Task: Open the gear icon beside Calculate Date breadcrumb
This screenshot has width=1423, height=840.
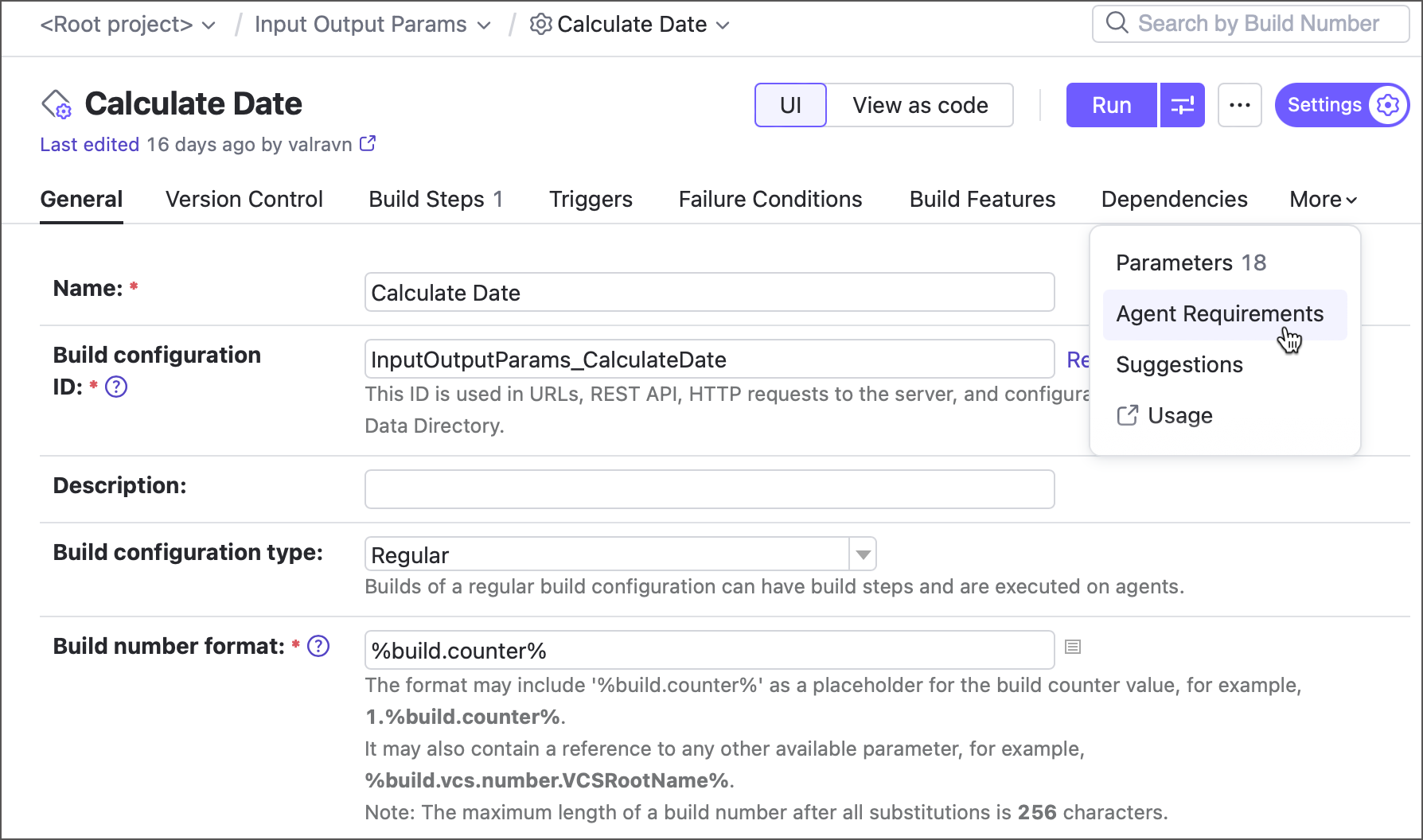Action: pos(540,25)
